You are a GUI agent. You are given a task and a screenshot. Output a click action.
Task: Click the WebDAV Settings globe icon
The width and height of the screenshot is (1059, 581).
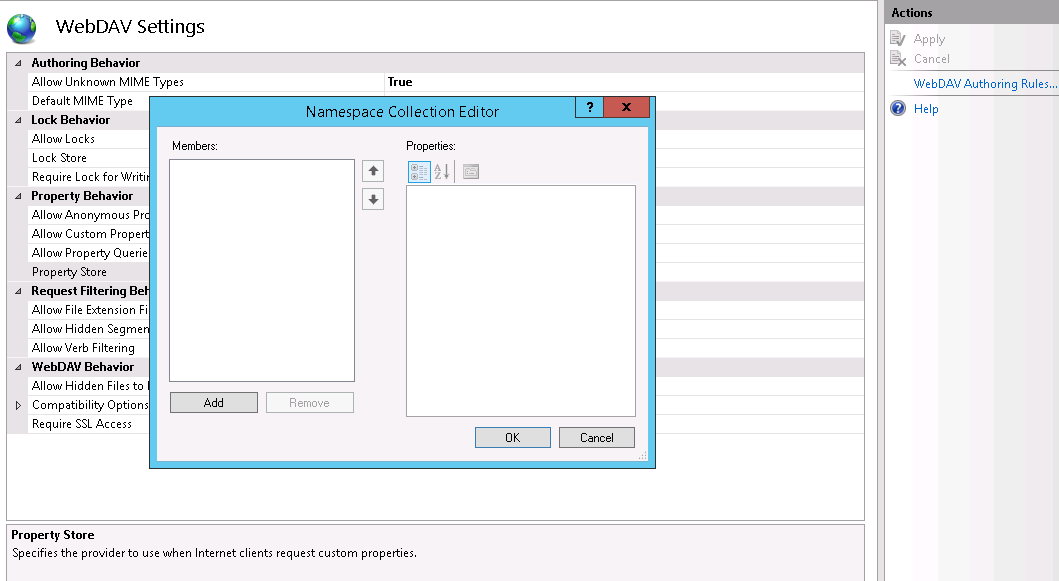[x=22, y=28]
